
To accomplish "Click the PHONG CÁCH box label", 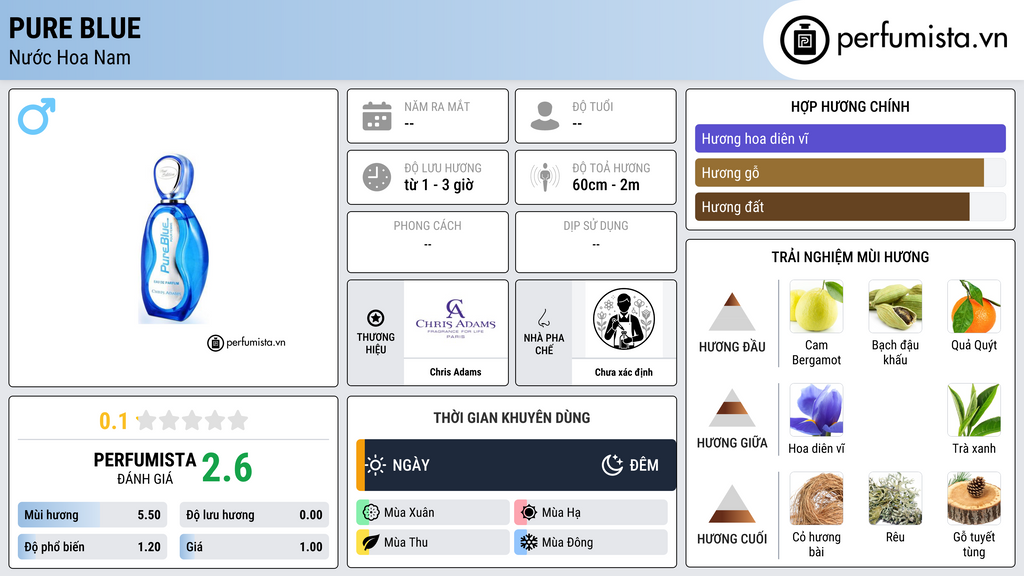I will click(427, 225).
